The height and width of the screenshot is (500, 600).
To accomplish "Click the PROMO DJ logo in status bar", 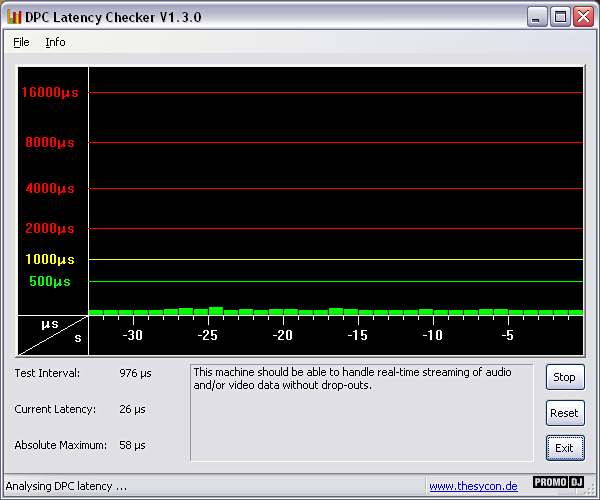I will coord(558,482).
